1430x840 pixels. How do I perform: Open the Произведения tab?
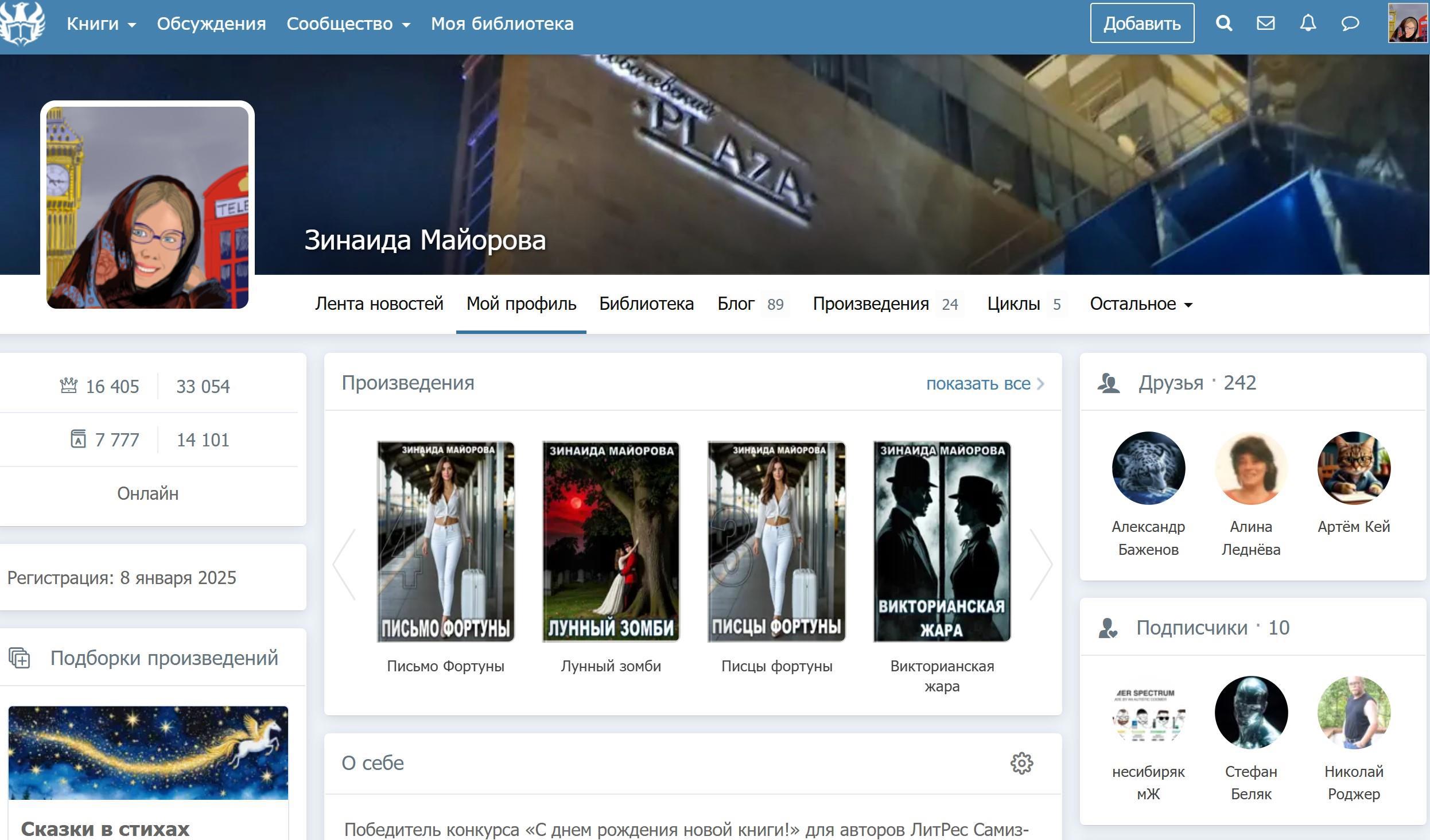coord(871,304)
